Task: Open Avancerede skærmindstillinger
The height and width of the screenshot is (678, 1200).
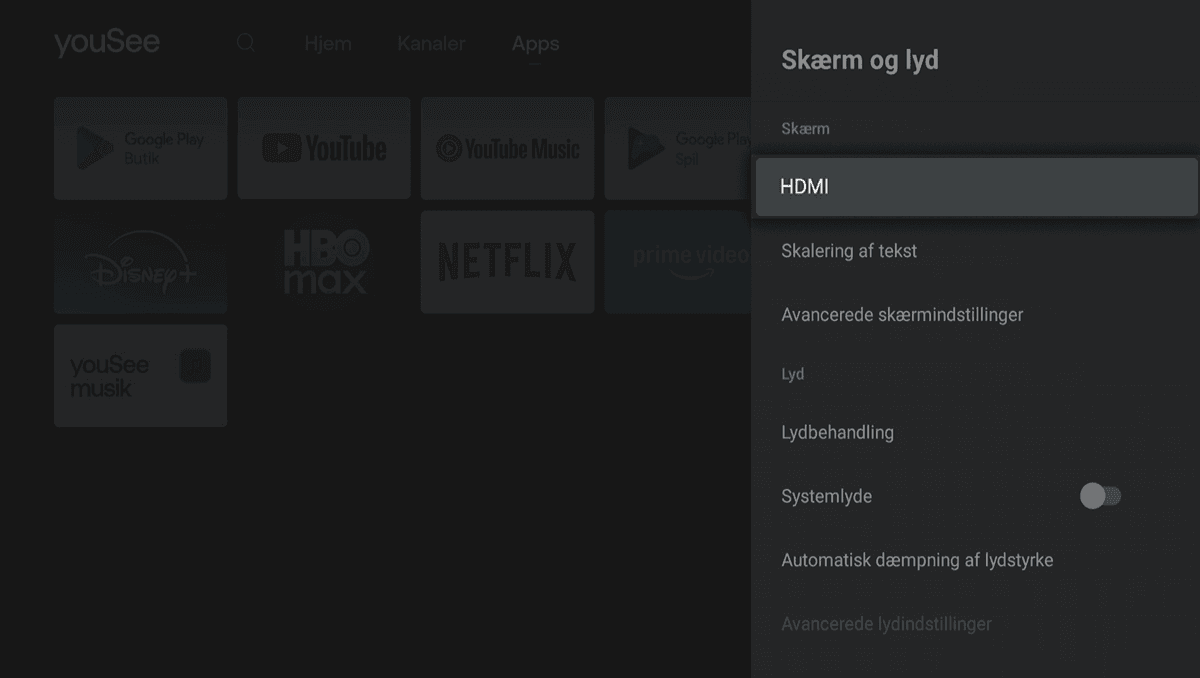Action: (903, 314)
